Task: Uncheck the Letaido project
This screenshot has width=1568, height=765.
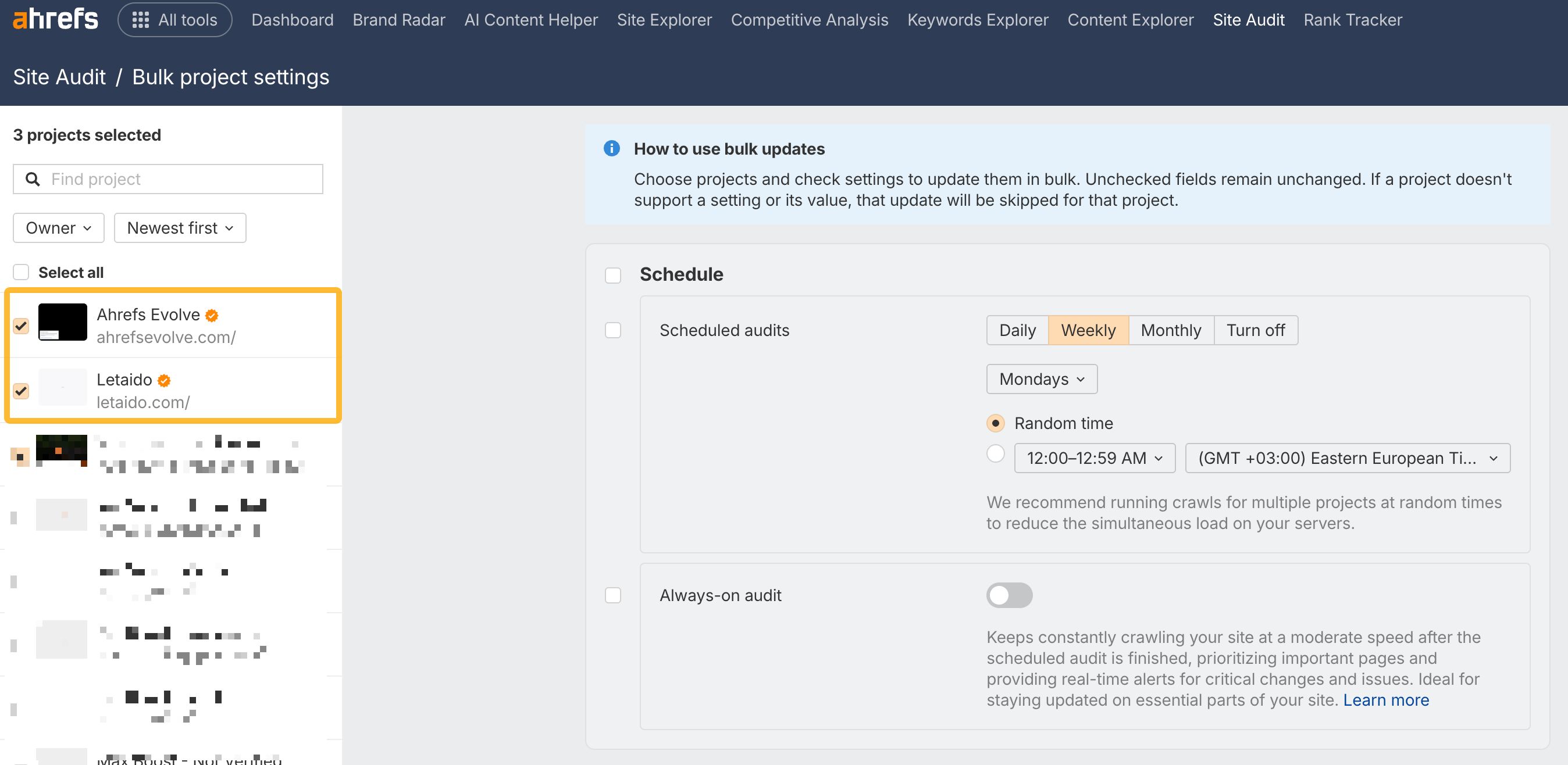Action: point(22,391)
